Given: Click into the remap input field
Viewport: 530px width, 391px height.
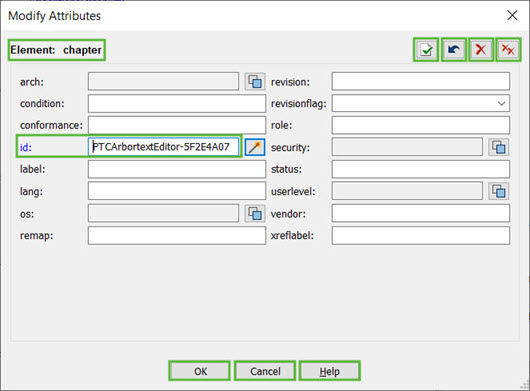Looking at the screenshot, I should (177, 235).
